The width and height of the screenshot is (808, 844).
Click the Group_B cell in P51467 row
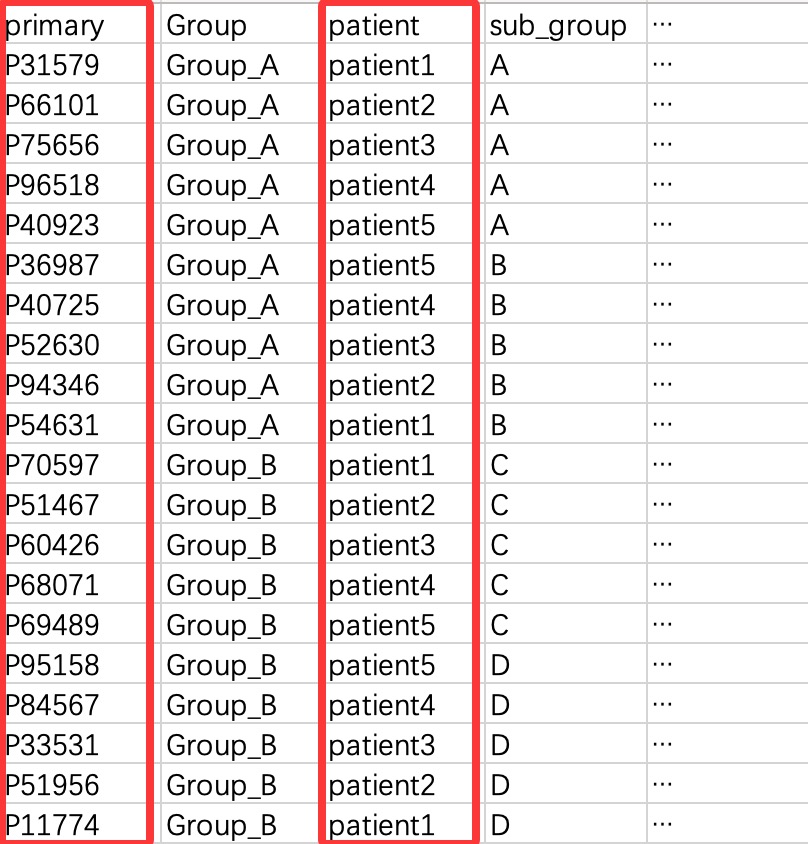point(222,506)
